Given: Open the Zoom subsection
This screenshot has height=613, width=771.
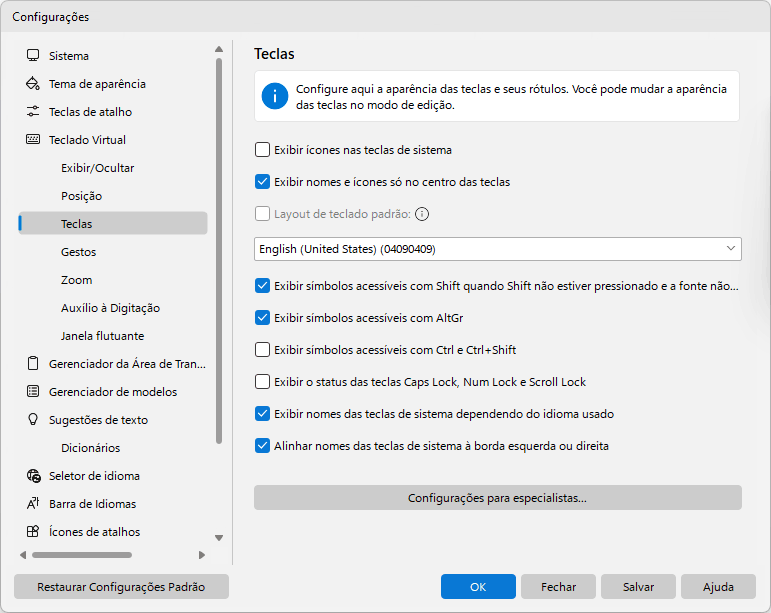Looking at the screenshot, I should click(113, 280).
